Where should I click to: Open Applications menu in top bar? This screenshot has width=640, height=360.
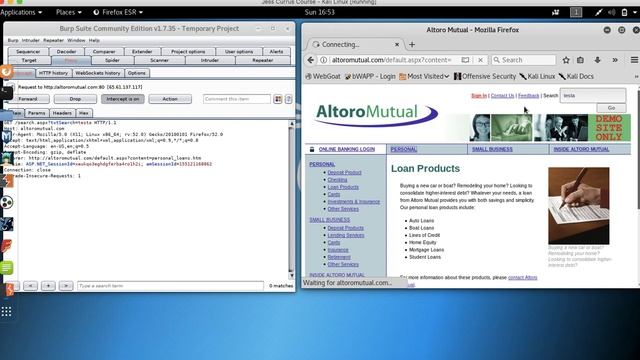(21, 12)
